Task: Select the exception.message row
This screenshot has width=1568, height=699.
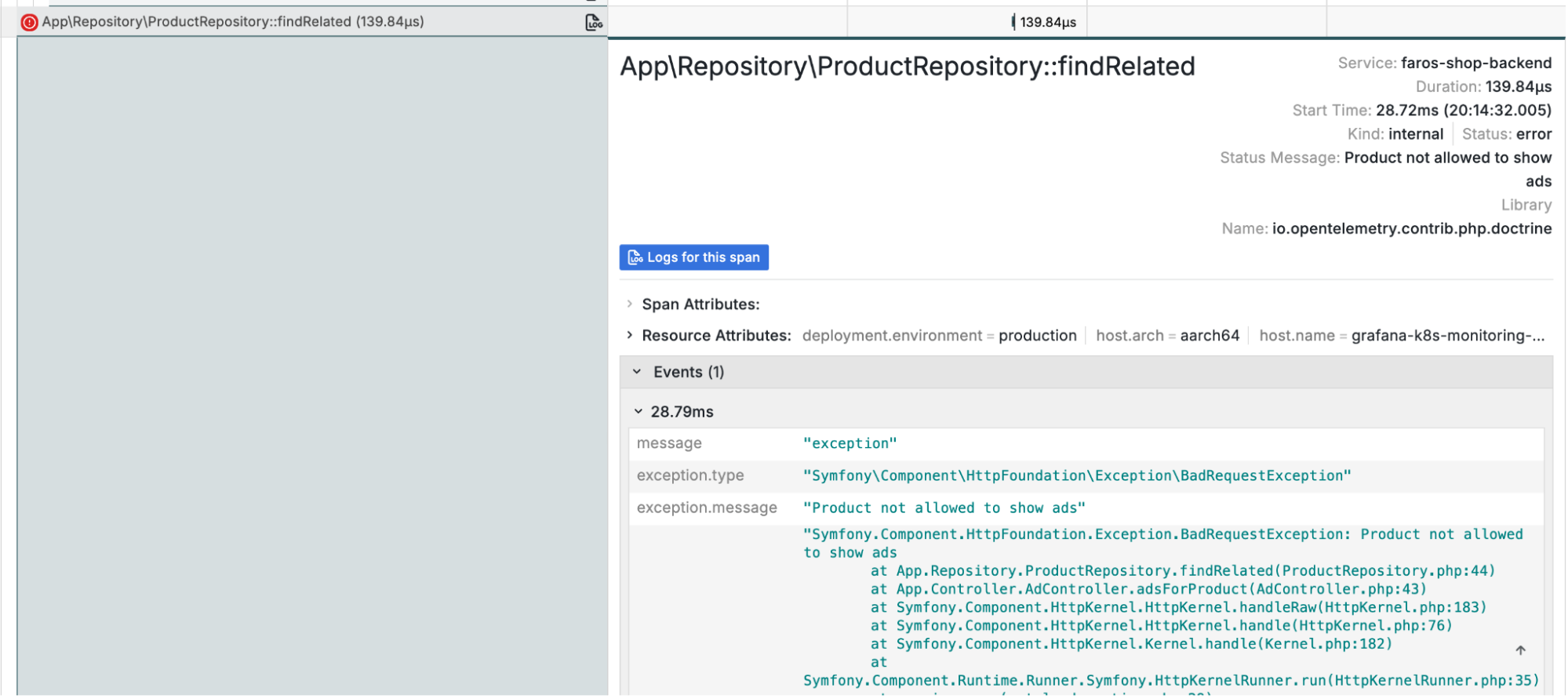Action: click(944, 508)
